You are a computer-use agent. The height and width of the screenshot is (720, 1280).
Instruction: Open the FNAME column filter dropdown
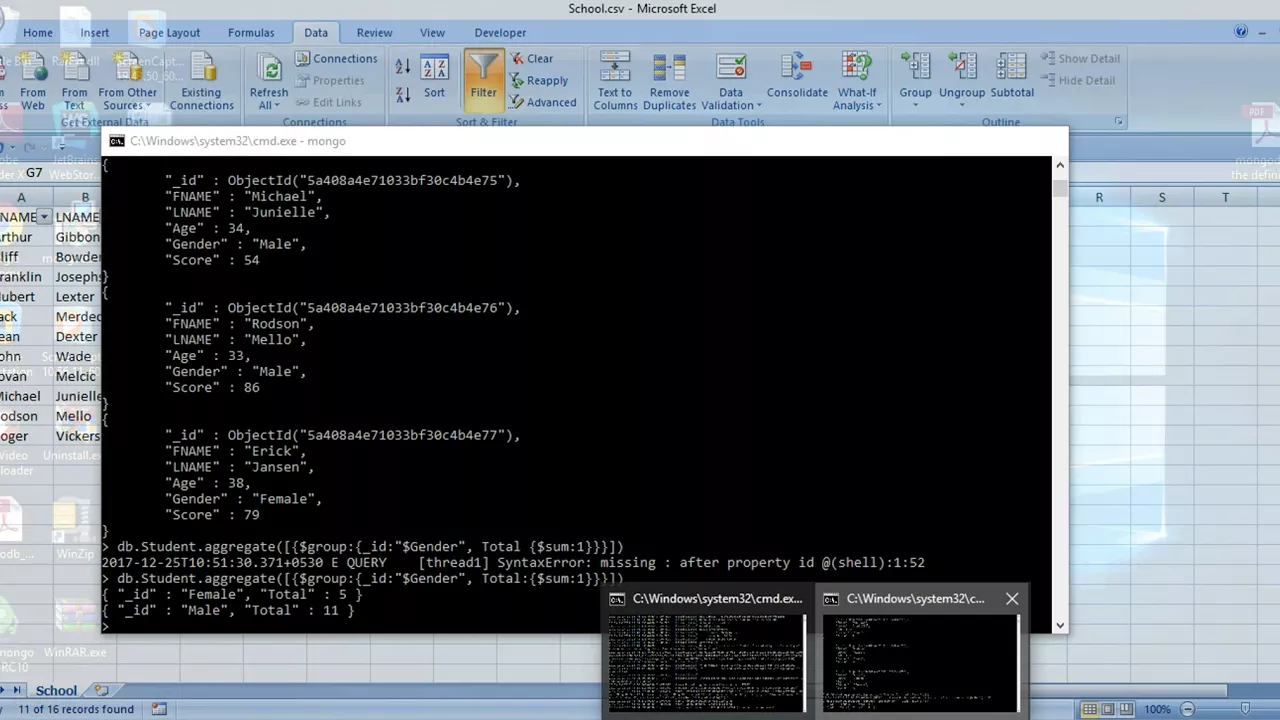[44, 217]
